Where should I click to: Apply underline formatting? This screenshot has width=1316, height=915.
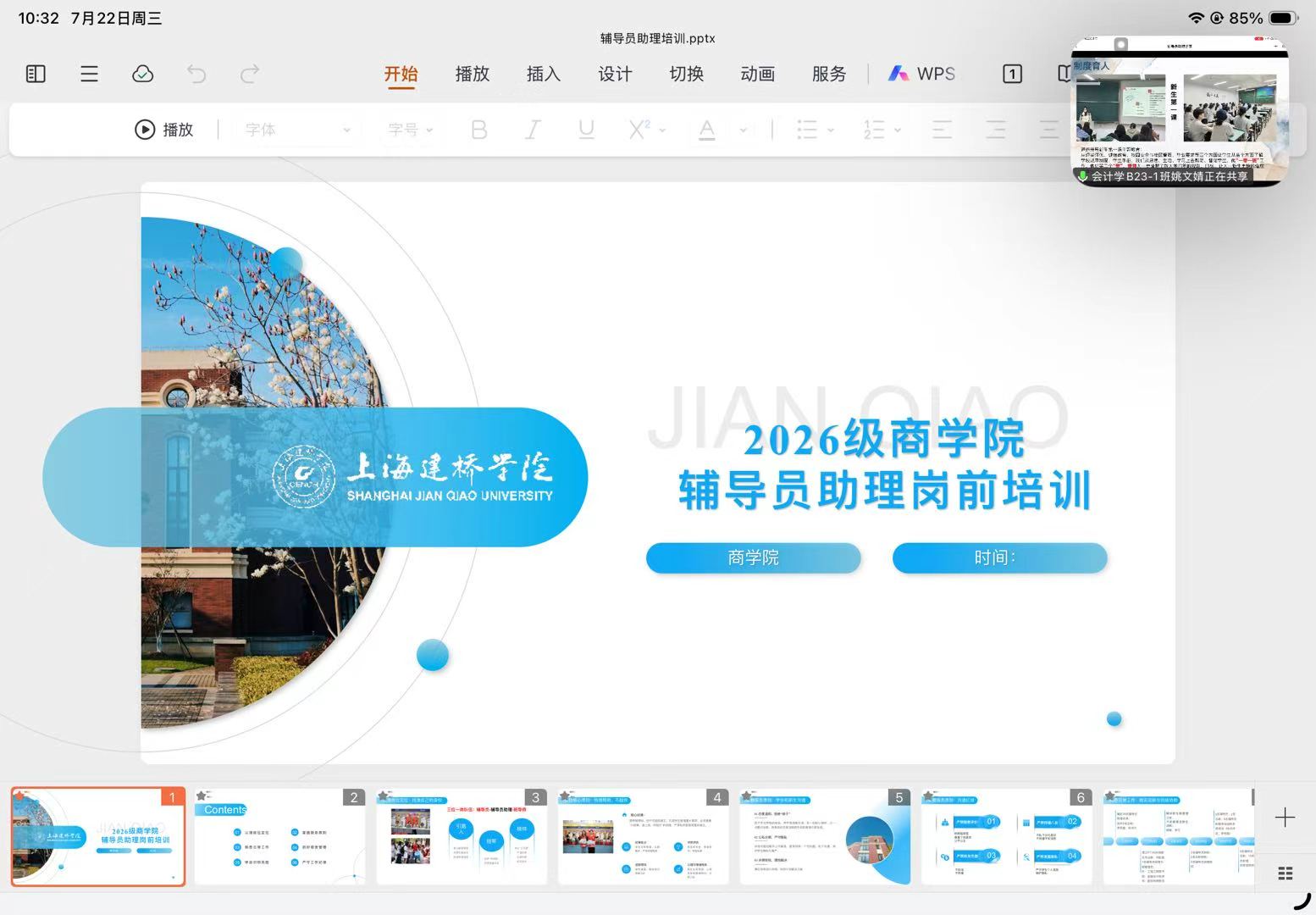click(586, 130)
